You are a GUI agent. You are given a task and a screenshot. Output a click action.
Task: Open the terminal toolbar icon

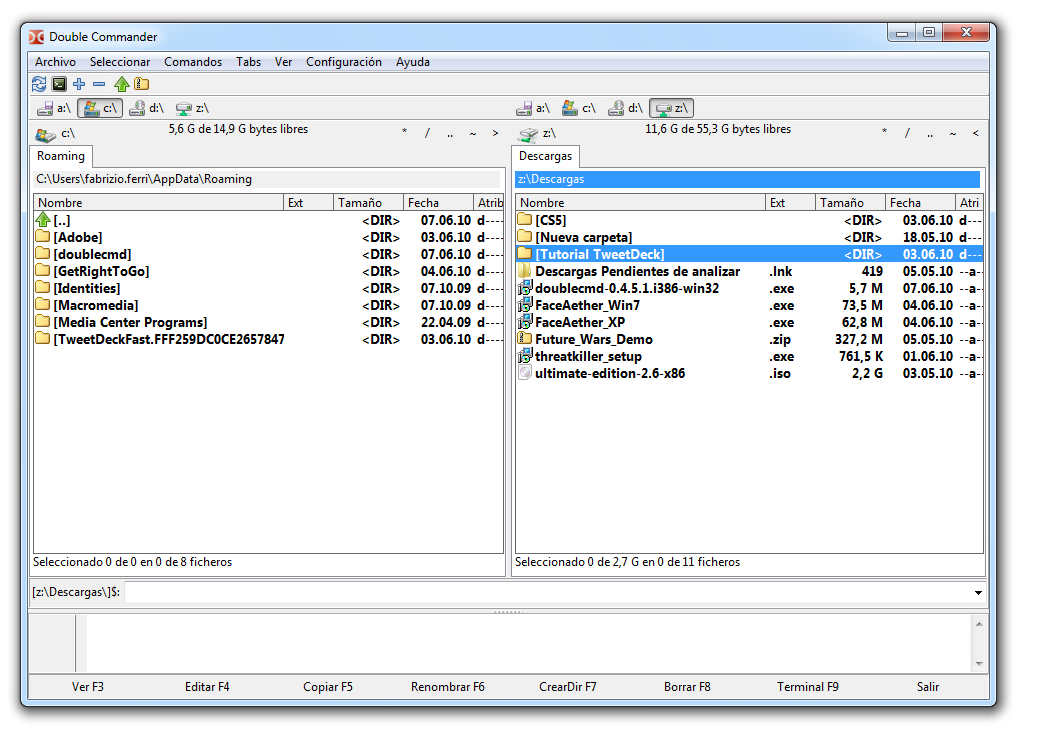point(59,84)
